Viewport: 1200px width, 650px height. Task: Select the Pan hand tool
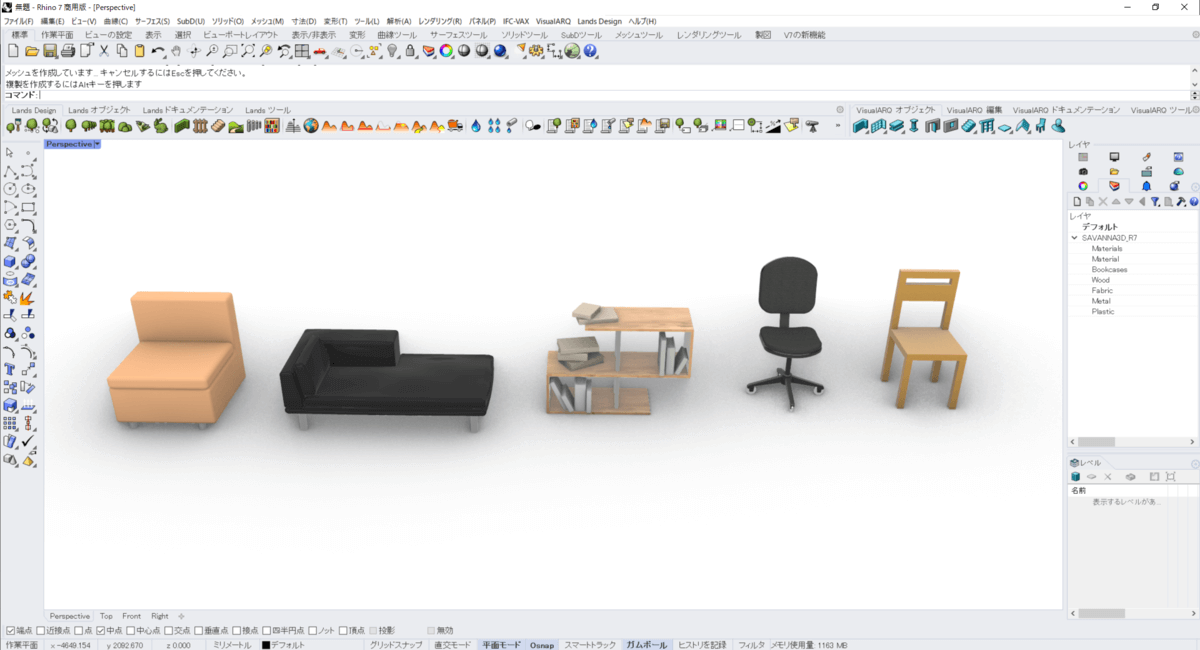pos(176,50)
